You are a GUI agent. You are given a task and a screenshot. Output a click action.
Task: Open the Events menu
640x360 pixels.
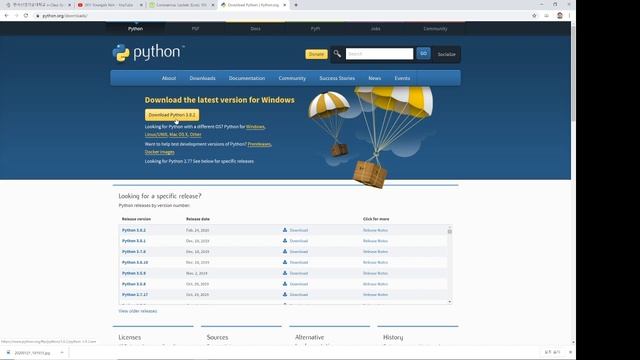402,78
